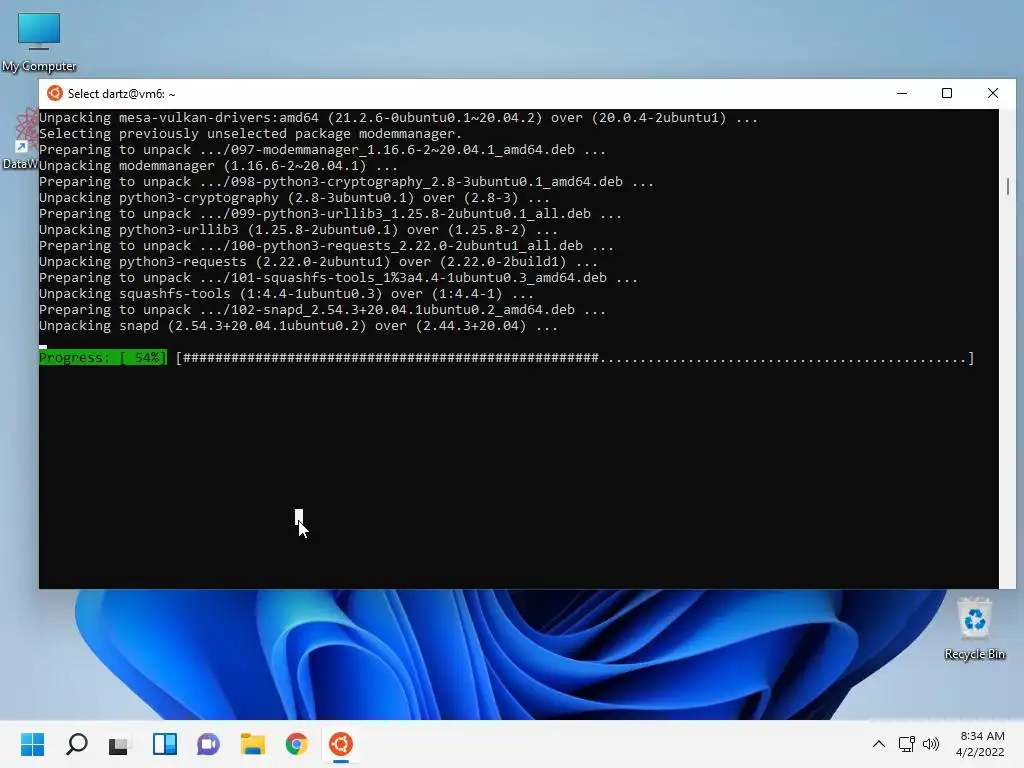This screenshot has width=1024, height=768.
Task: Click 'Unpacking modemmanager (1.16.6-2~20.04.1)' line
Action: pos(218,166)
